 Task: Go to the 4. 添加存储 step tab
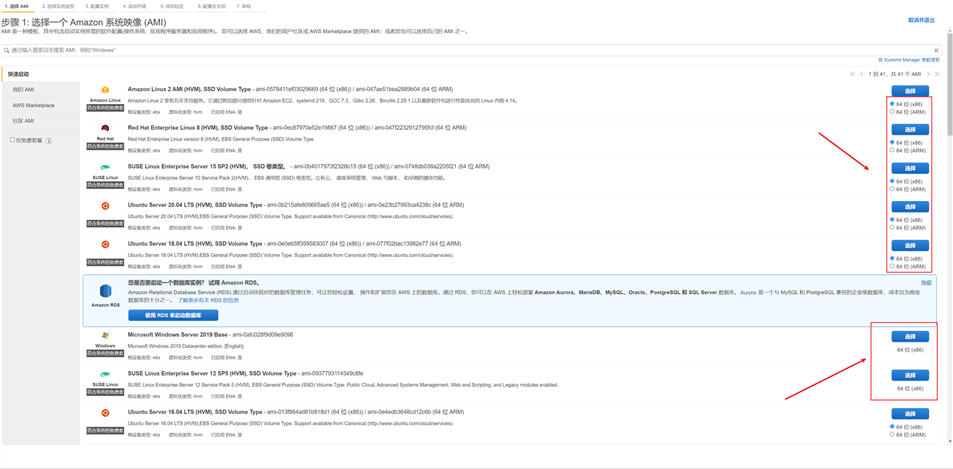(135, 5)
